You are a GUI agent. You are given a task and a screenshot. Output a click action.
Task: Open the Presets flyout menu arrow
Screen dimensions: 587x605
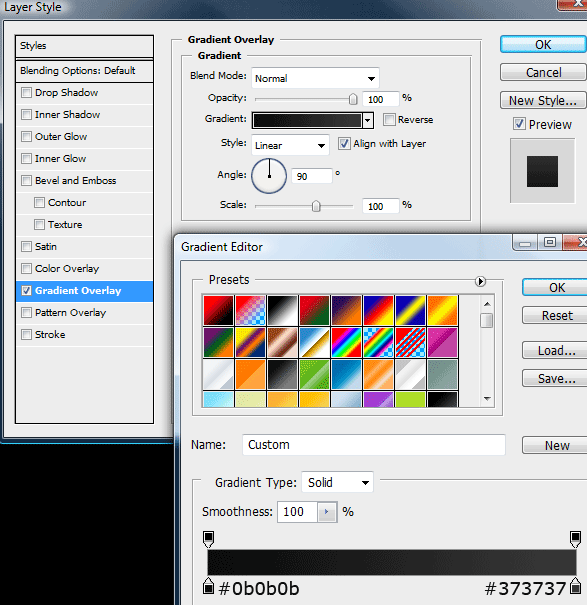point(480,281)
